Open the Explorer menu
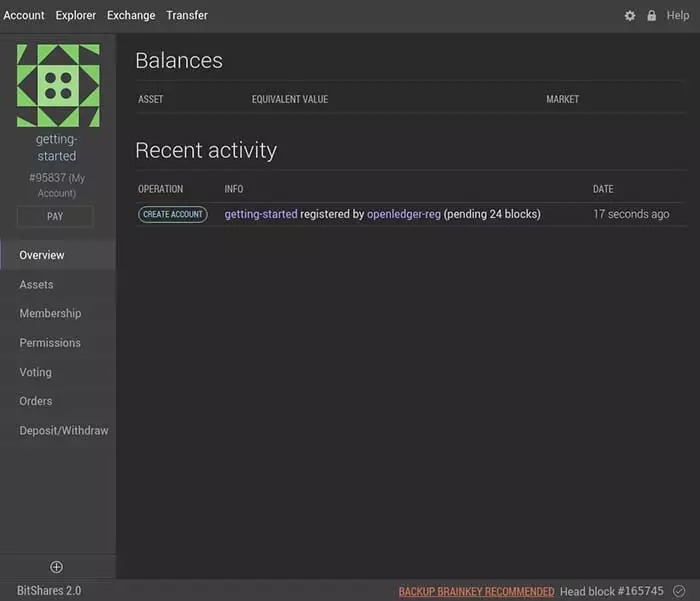The width and height of the screenshot is (700, 601). (76, 15)
